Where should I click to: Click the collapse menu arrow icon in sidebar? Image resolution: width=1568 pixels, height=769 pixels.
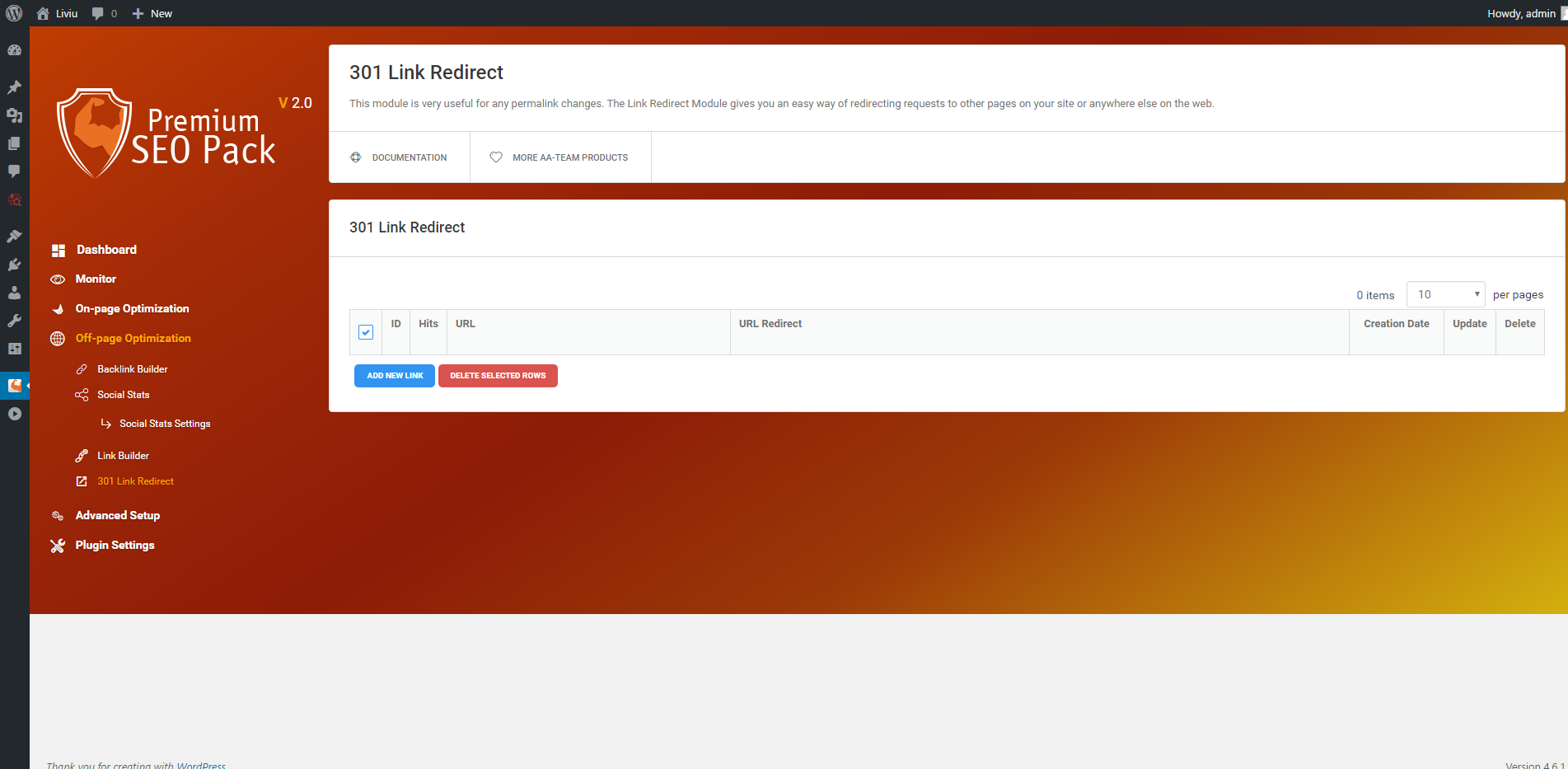coord(14,414)
